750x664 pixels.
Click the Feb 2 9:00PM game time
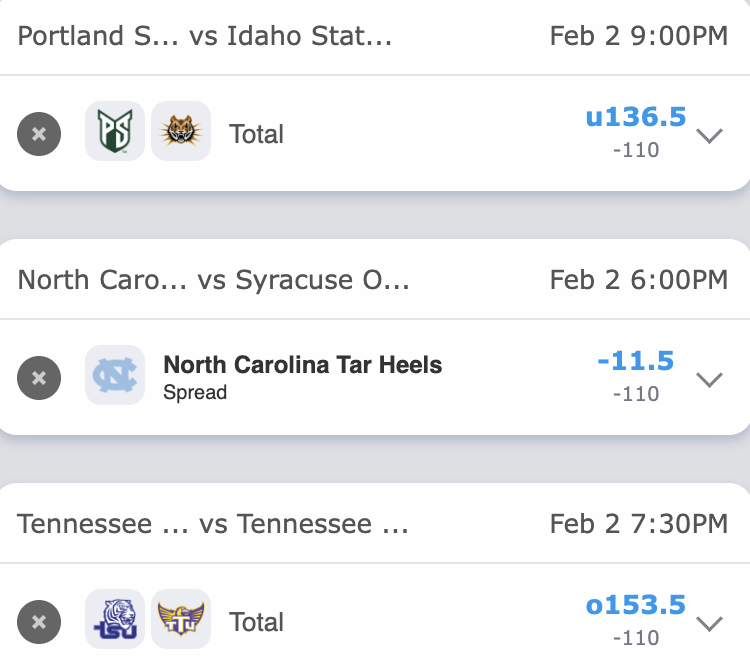click(x=639, y=37)
